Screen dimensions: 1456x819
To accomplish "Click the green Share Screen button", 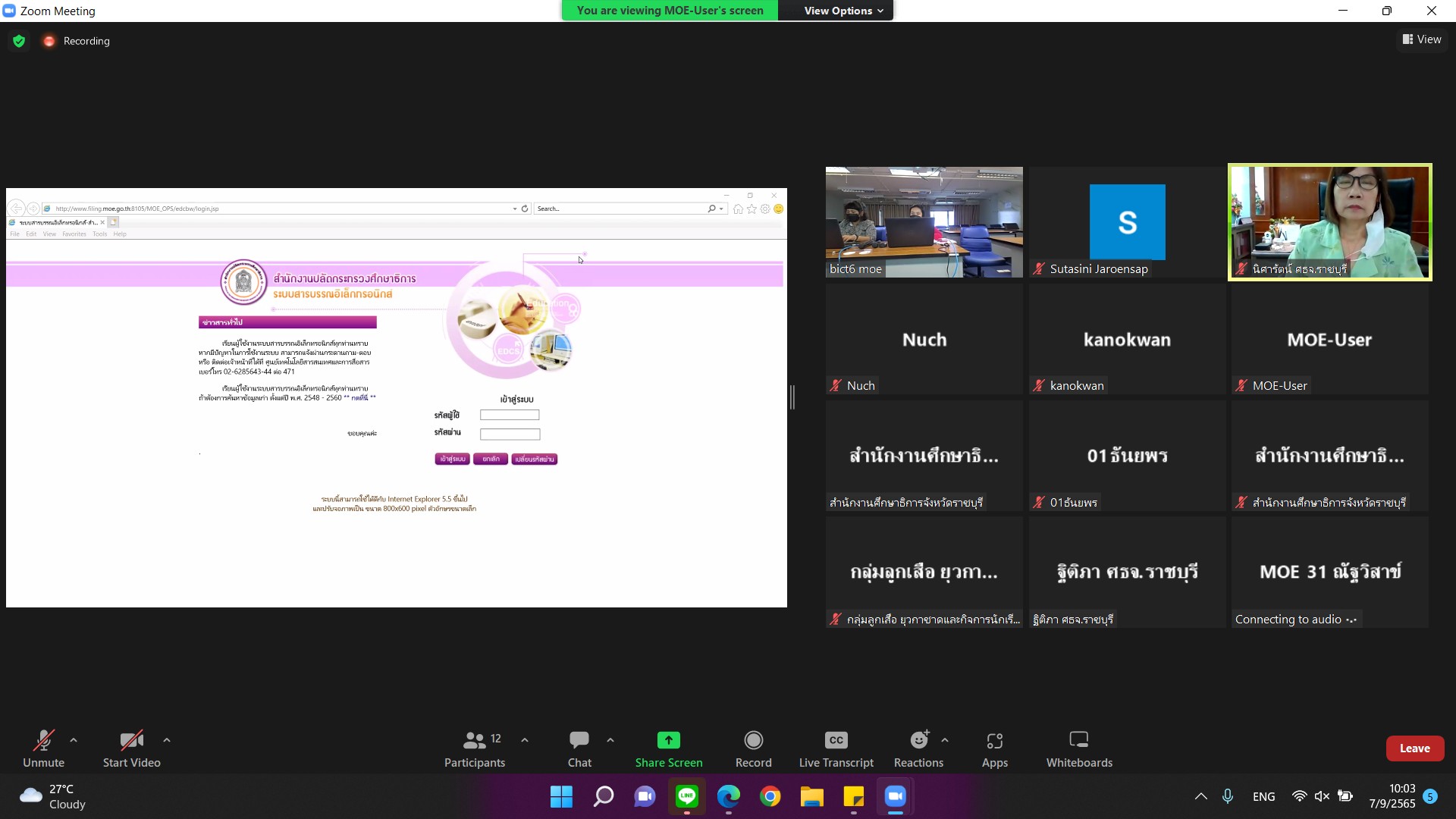I will tap(669, 748).
